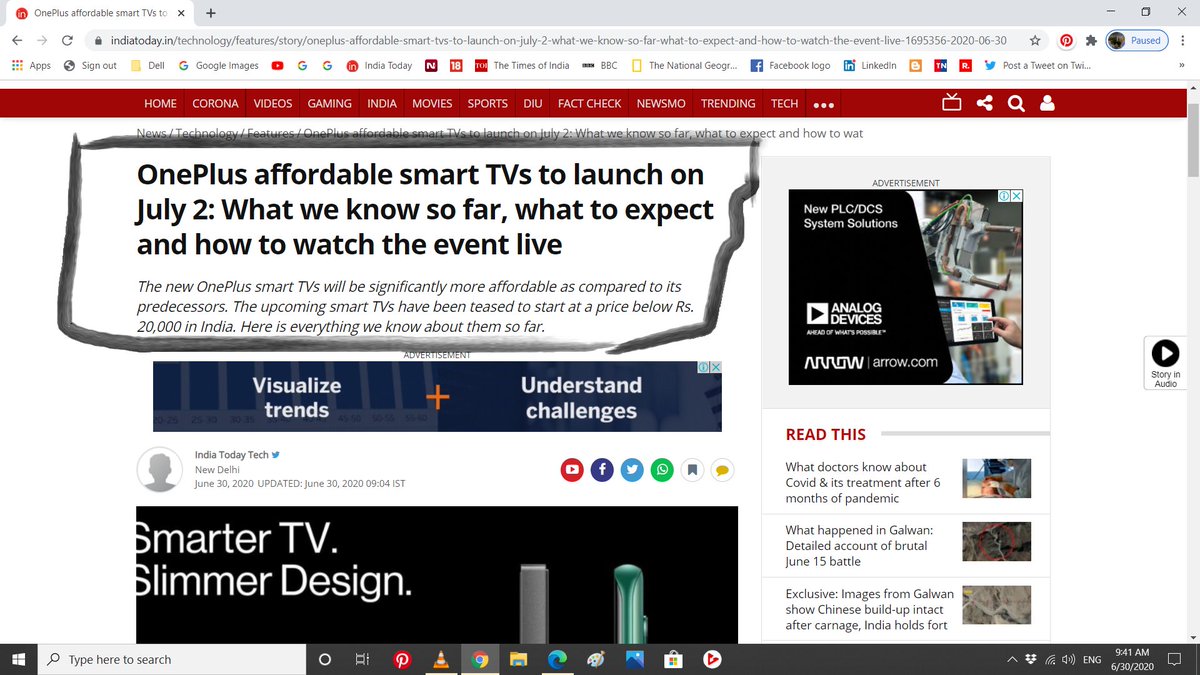Viewport: 1200px width, 675px height.
Task: Expand the navbar's three-dot More menu
Action: (x=823, y=103)
